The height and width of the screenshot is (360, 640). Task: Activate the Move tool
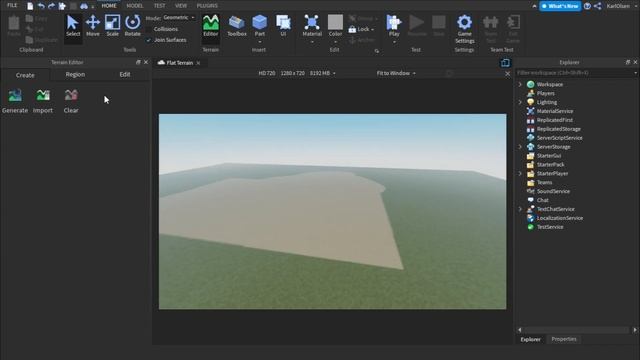[93, 26]
